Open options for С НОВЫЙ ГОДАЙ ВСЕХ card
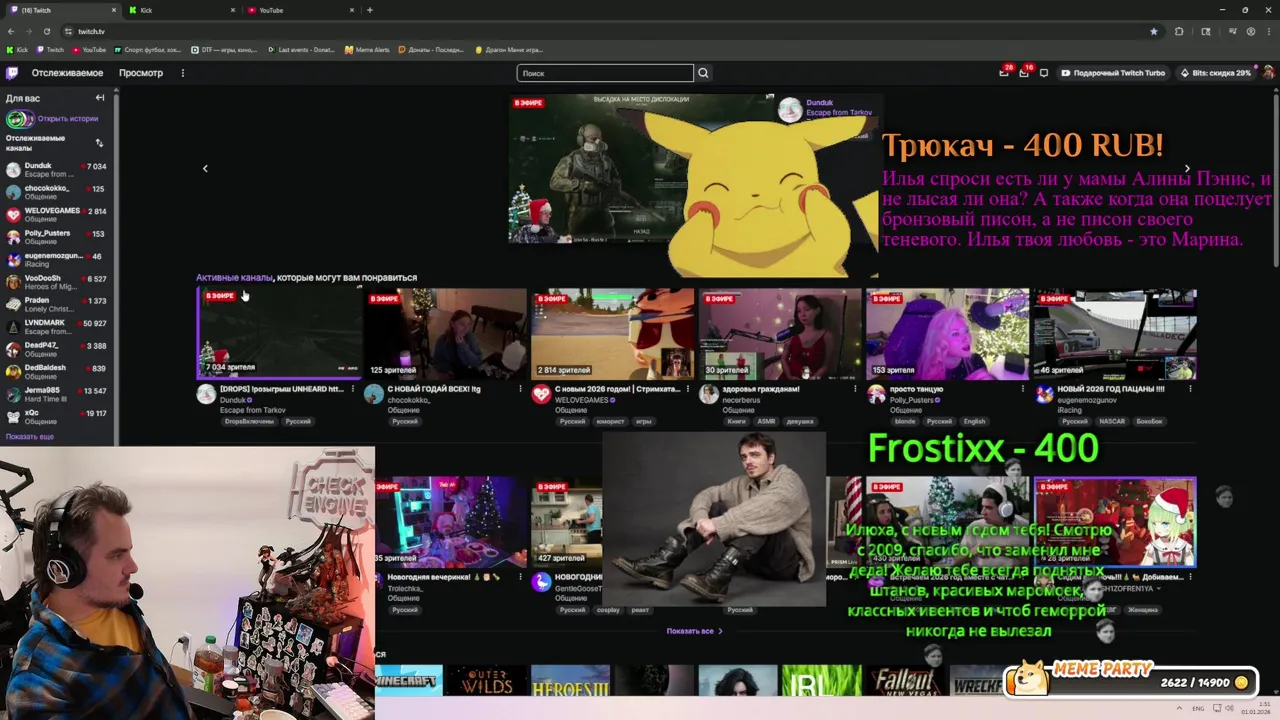1280x720 pixels. (x=520, y=389)
